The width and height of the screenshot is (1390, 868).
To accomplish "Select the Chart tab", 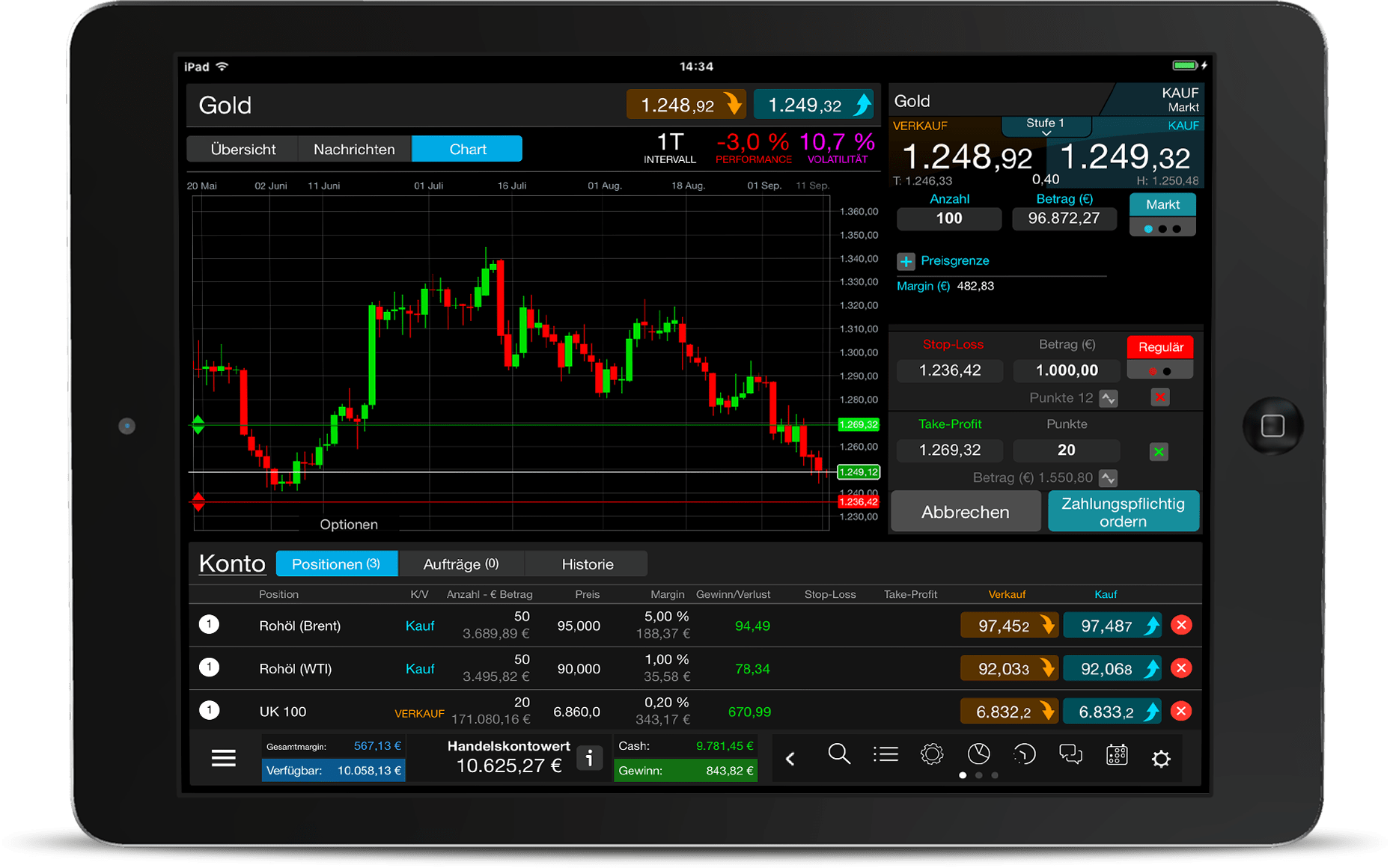I will [467, 149].
